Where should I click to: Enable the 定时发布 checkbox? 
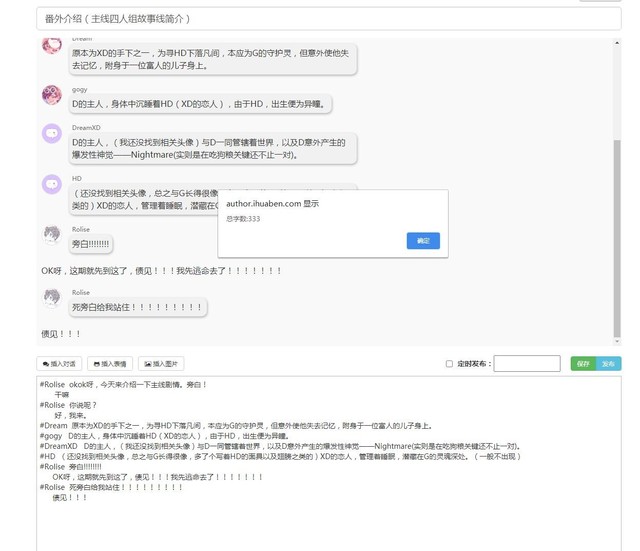point(449,364)
